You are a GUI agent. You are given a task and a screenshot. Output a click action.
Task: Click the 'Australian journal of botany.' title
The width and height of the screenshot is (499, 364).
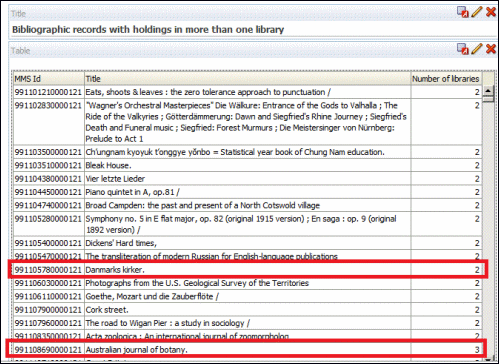click(x=248, y=350)
